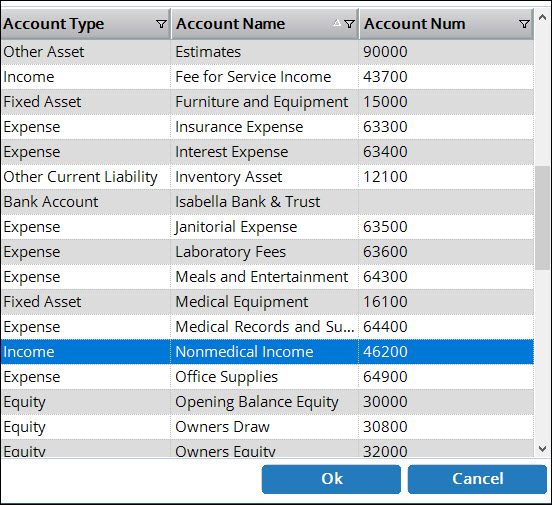This screenshot has height=505, width=552.
Task: Click account number 16100
Action: [x=385, y=302]
